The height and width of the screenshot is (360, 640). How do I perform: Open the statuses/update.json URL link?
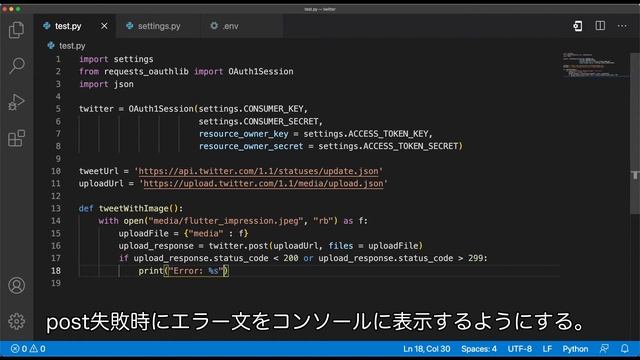click(x=258, y=171)
